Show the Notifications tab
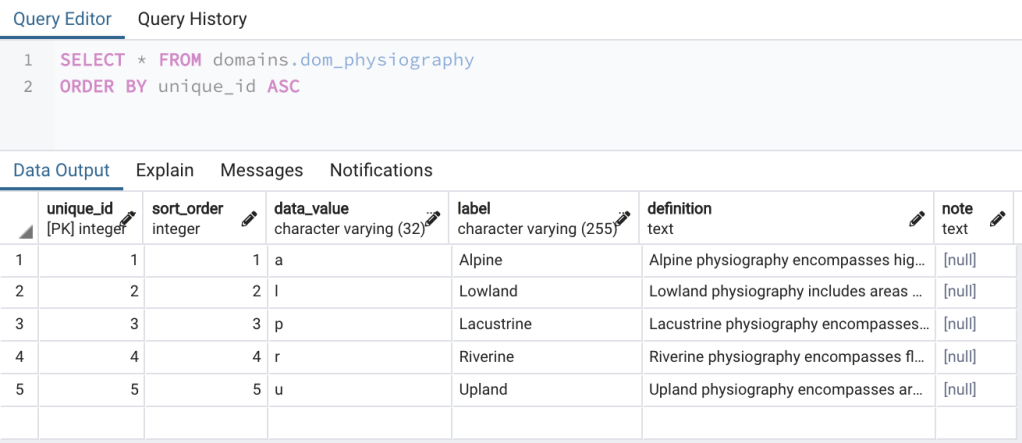The image size is (1022, 443). pos(381,170)
